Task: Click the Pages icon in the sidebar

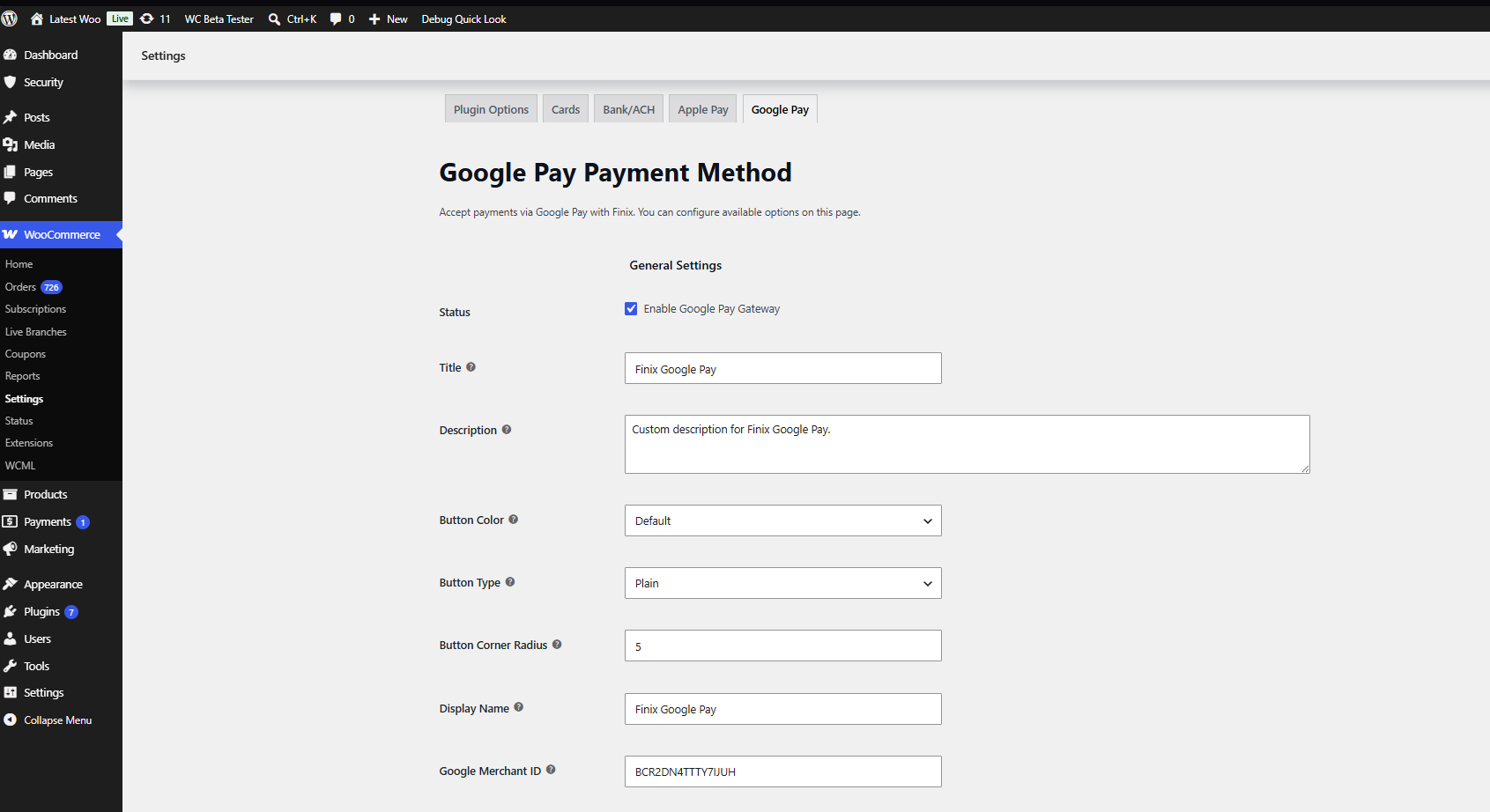Action: 11,172
